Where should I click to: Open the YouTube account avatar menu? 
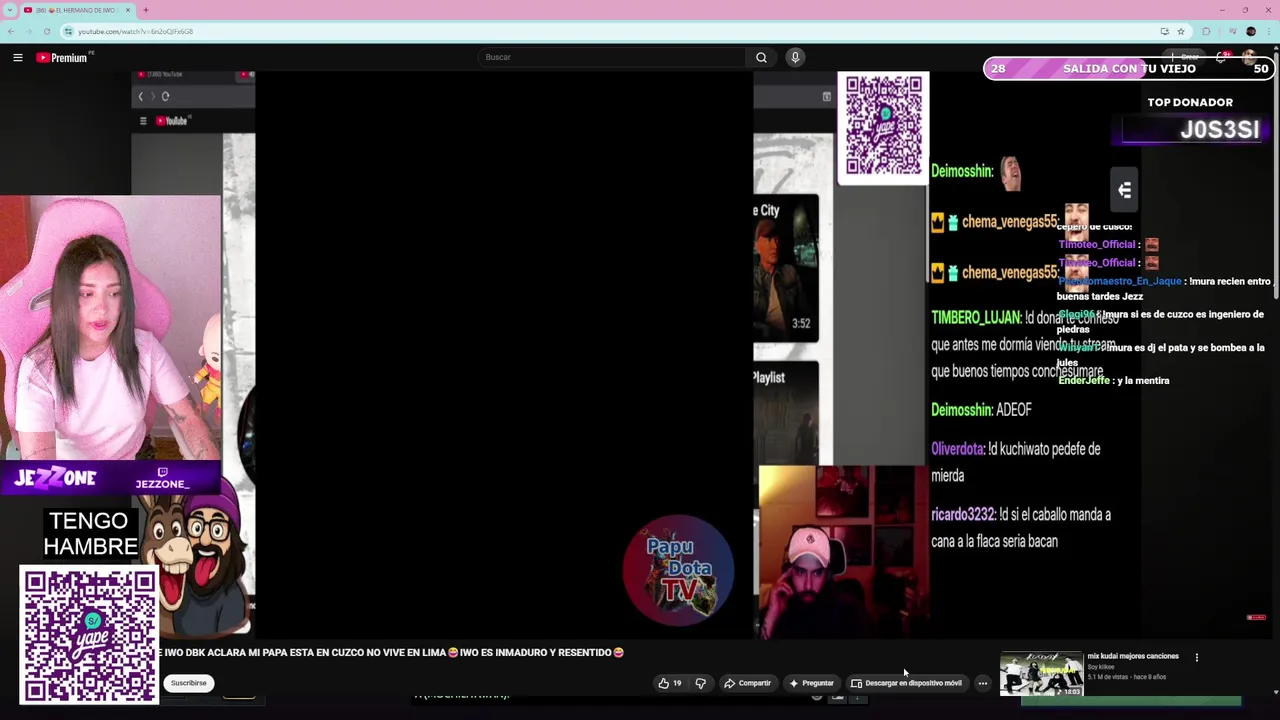(x=1250, y=58)
